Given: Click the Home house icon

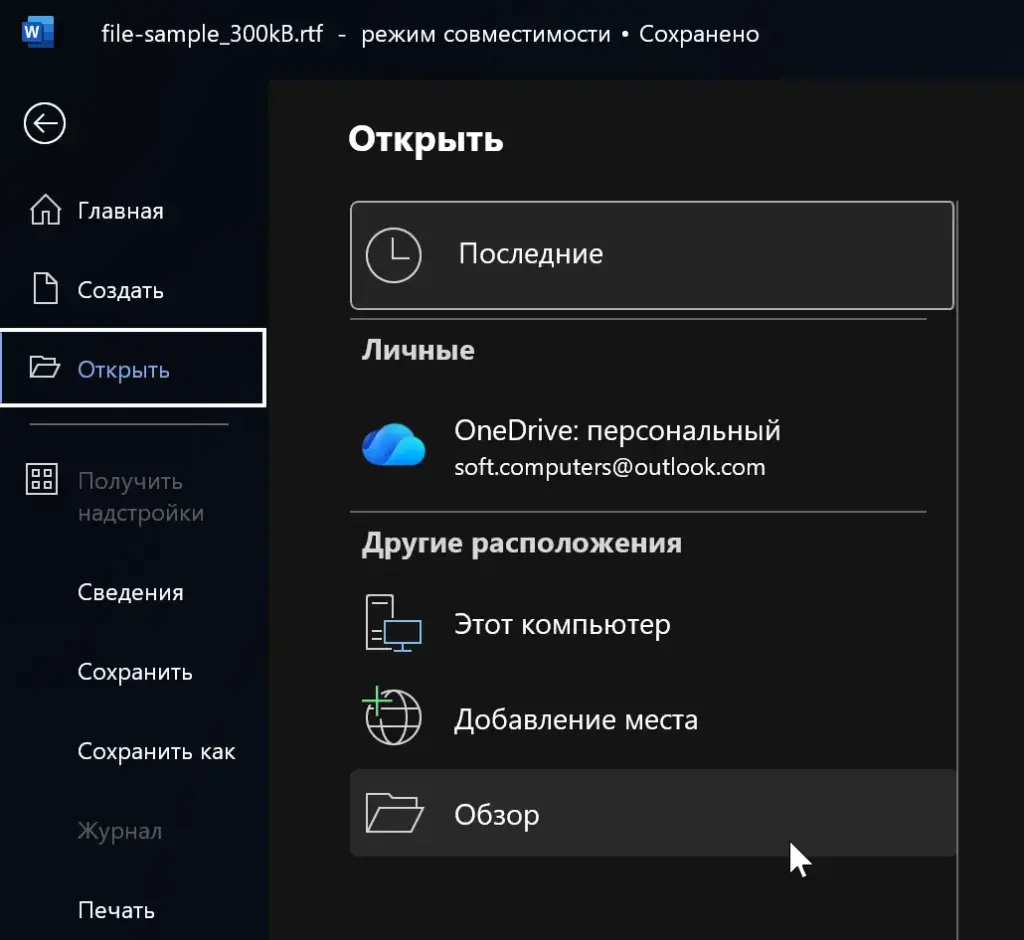Looking at the screenshot, I should tap(45, 210).
